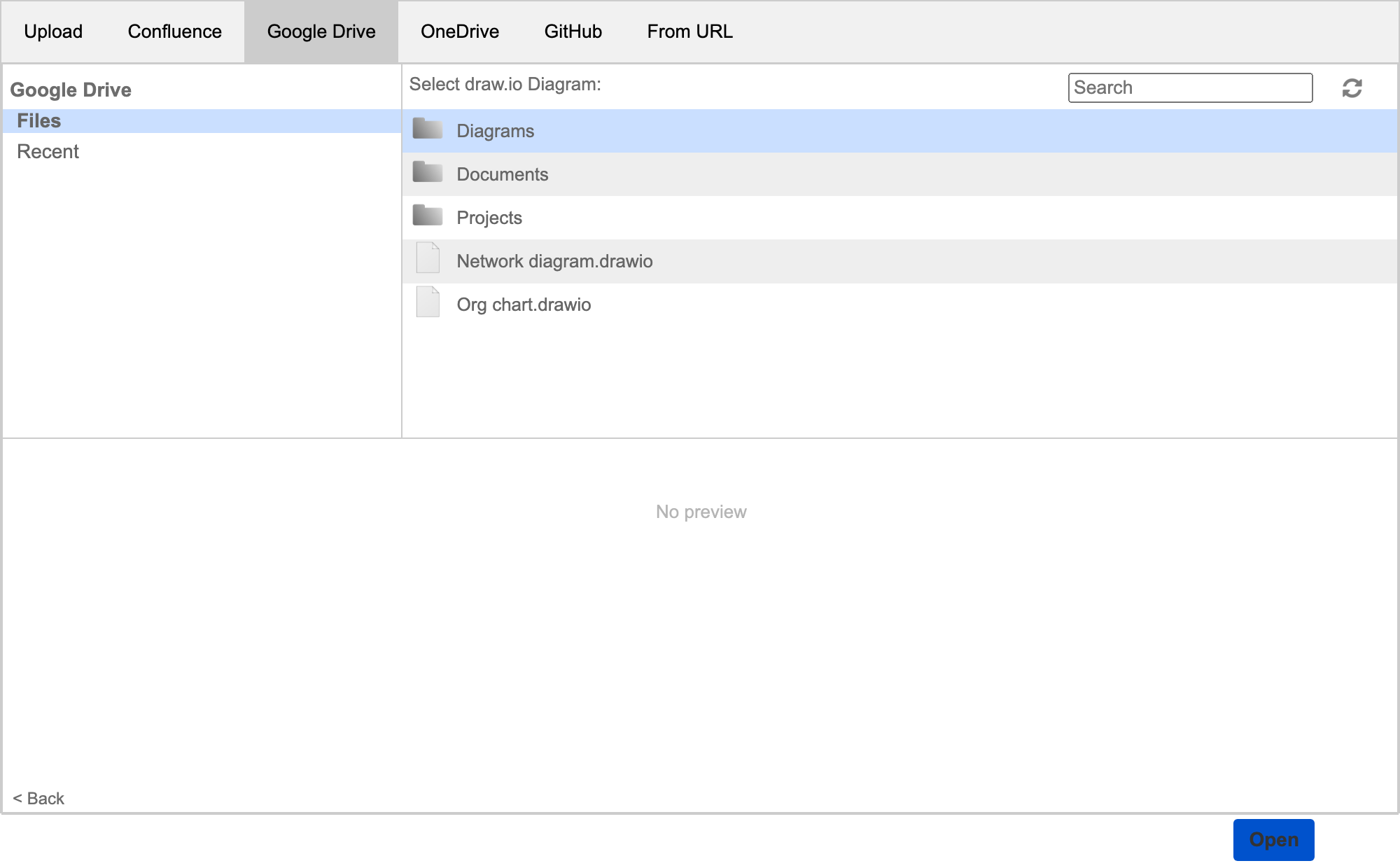This screenshot has height=868, width=1400.
Task: Switch to the Confluence tab
Action: pos(175,31)
